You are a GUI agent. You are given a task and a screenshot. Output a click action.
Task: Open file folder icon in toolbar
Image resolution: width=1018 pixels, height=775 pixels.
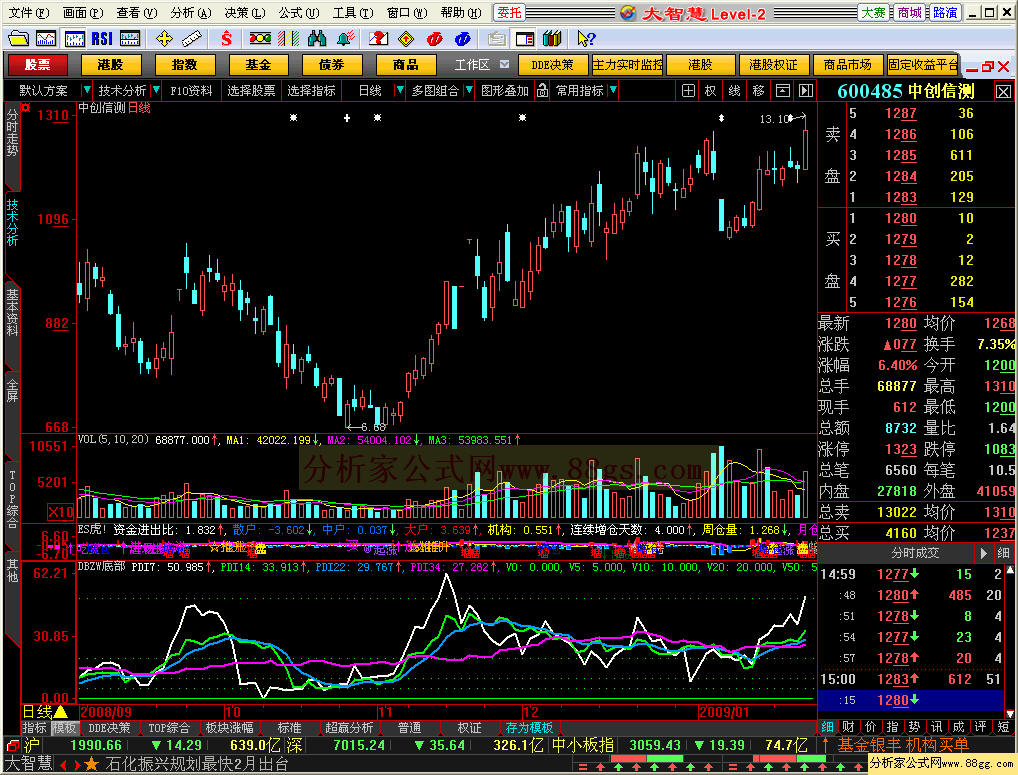(18, 39)
